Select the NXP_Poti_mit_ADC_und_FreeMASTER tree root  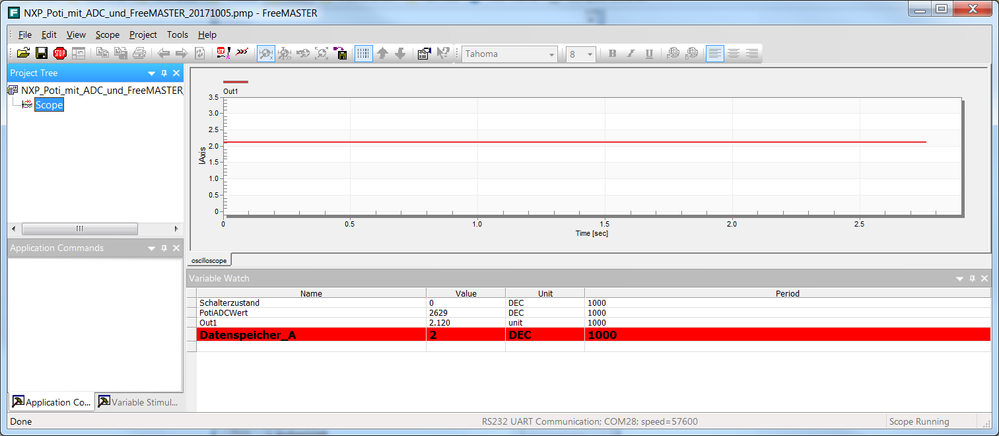click(x=102, y=91)
